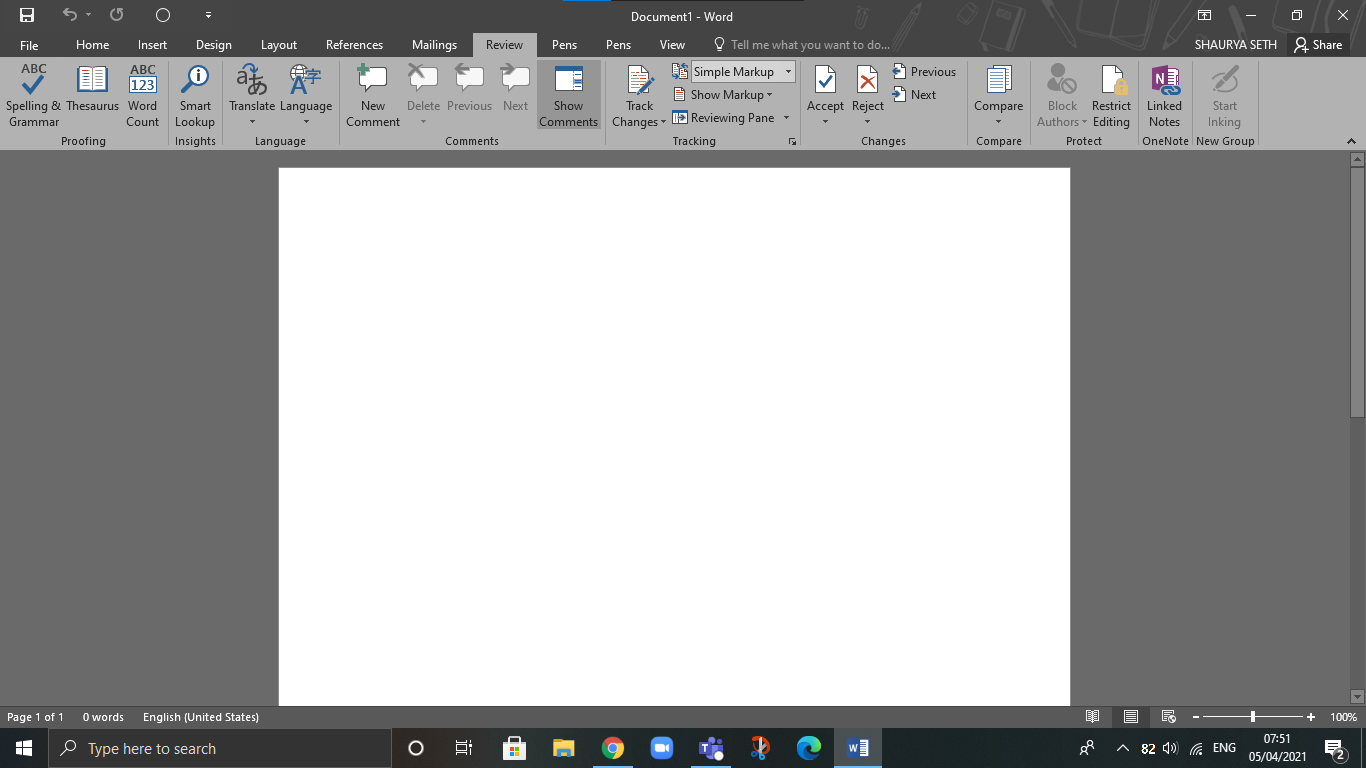The width and height of the screenshot is (1366, 768).
Task: Open the File tab
Action: 29,45
